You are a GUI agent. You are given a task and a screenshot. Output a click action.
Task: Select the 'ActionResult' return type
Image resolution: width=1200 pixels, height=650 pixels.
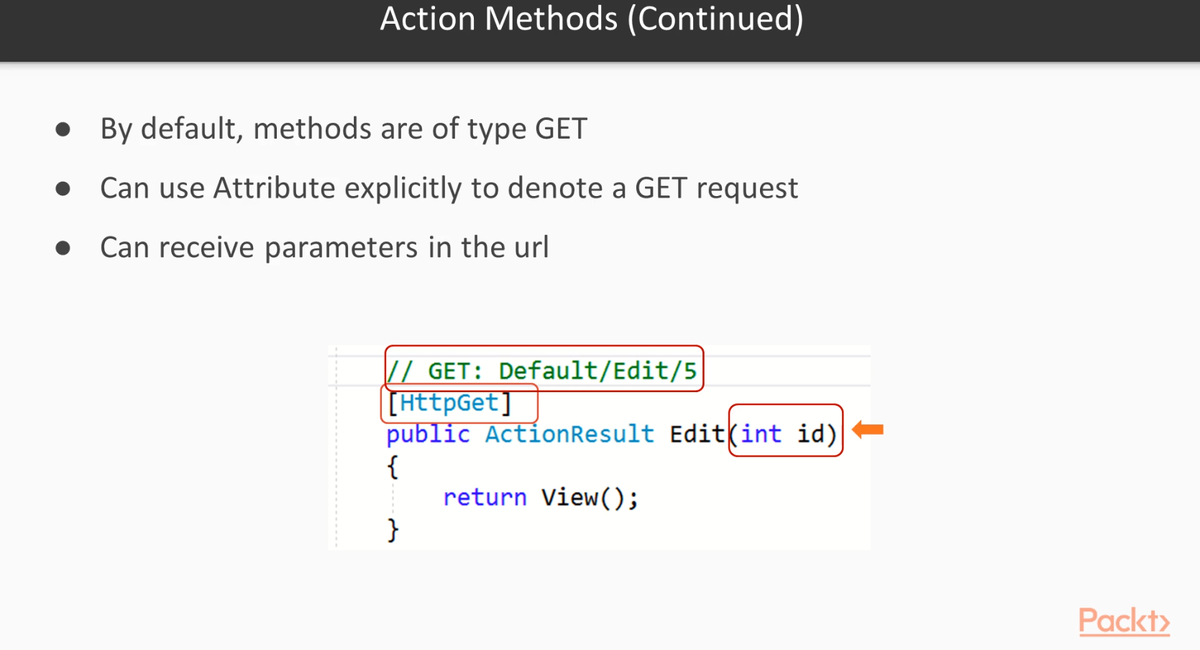569,435
